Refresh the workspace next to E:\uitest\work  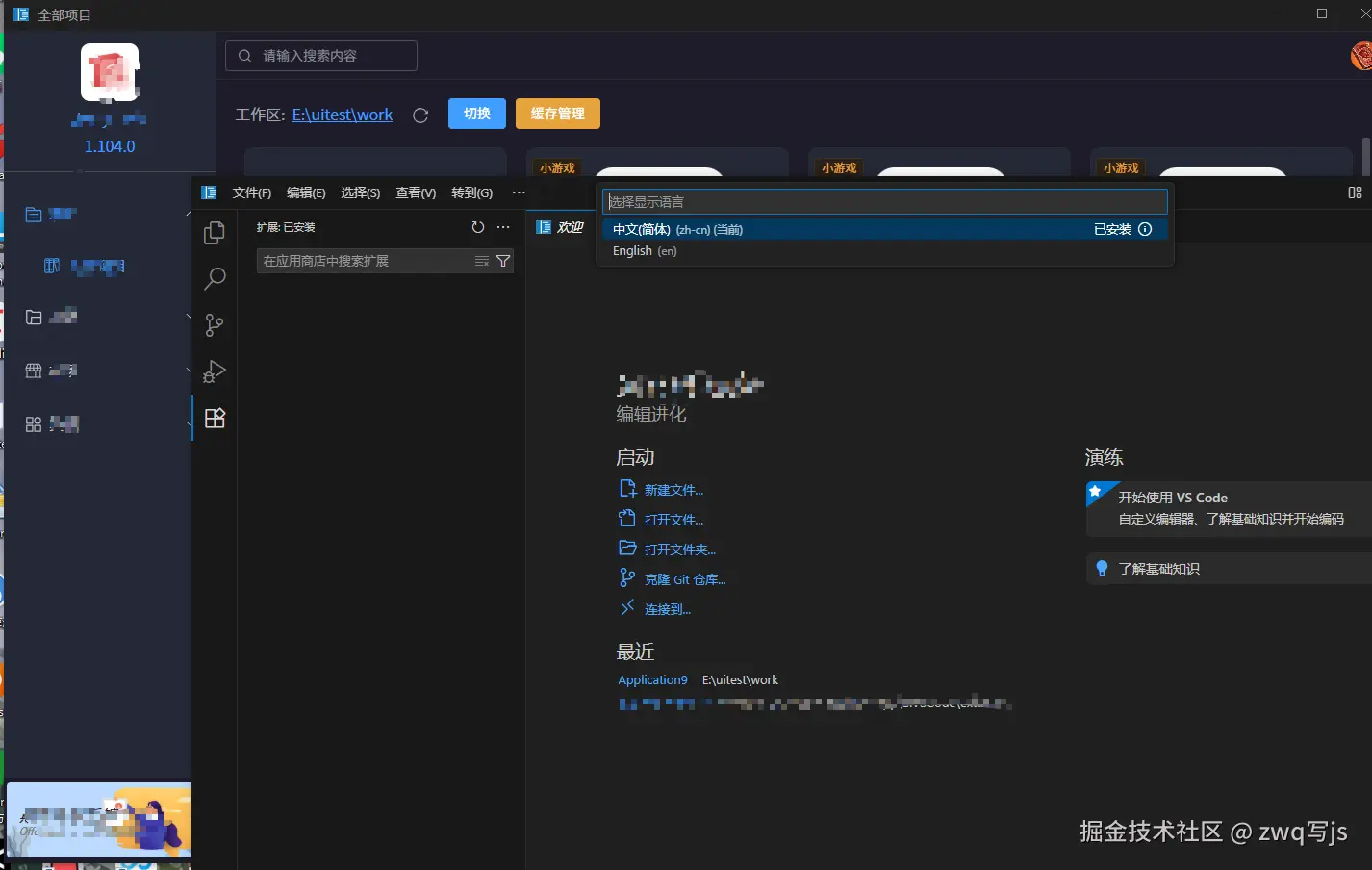point(420,115)
